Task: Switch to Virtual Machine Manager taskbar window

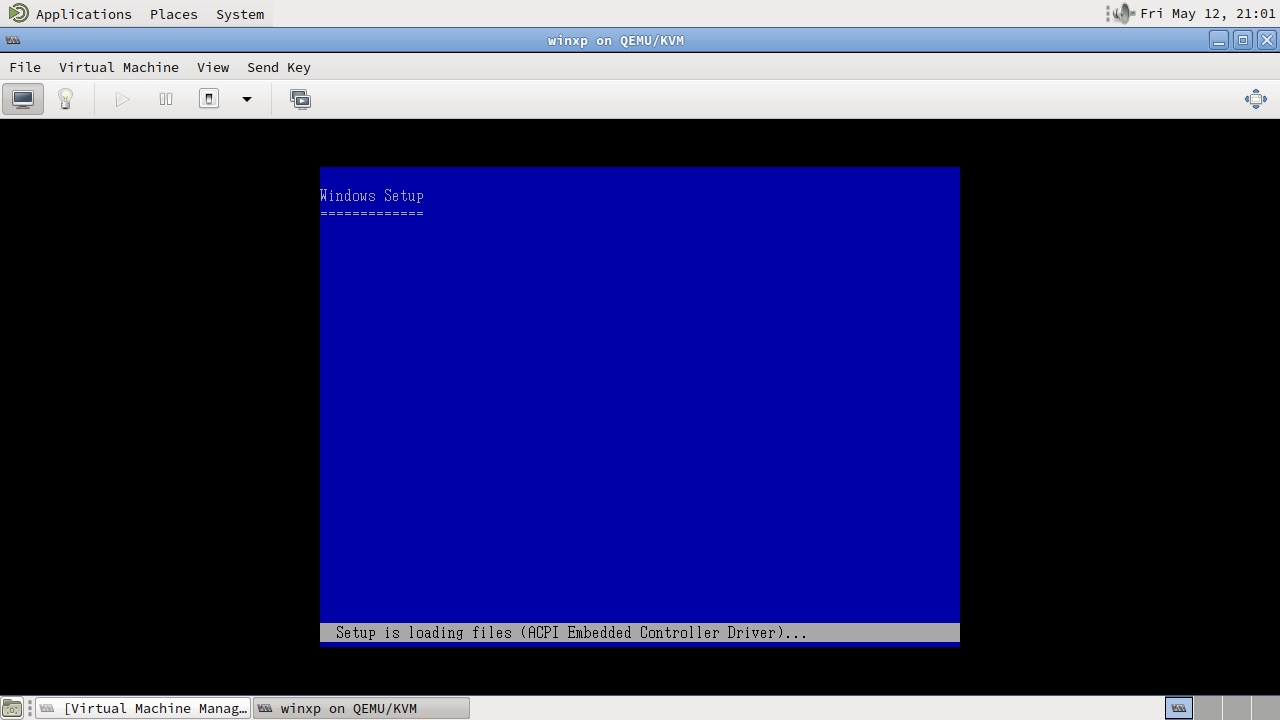Action: pyautogui.click(x=143, y=708)
